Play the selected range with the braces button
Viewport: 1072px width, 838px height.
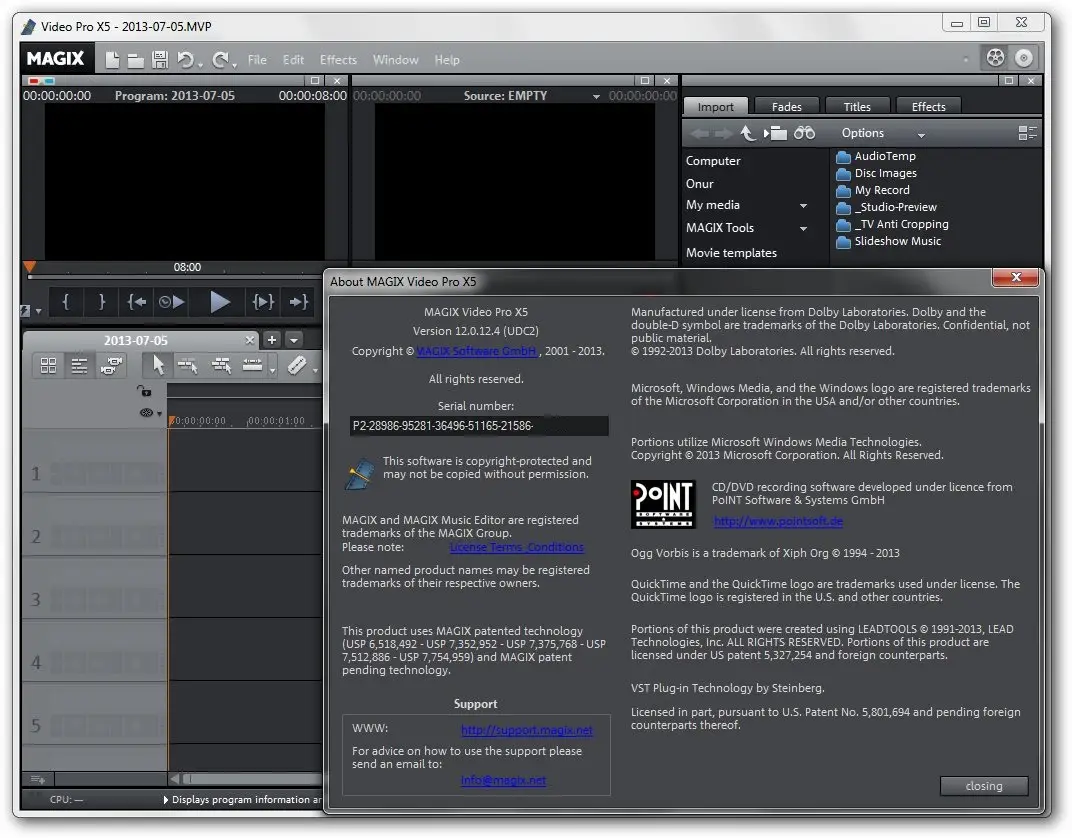[263, 301]
